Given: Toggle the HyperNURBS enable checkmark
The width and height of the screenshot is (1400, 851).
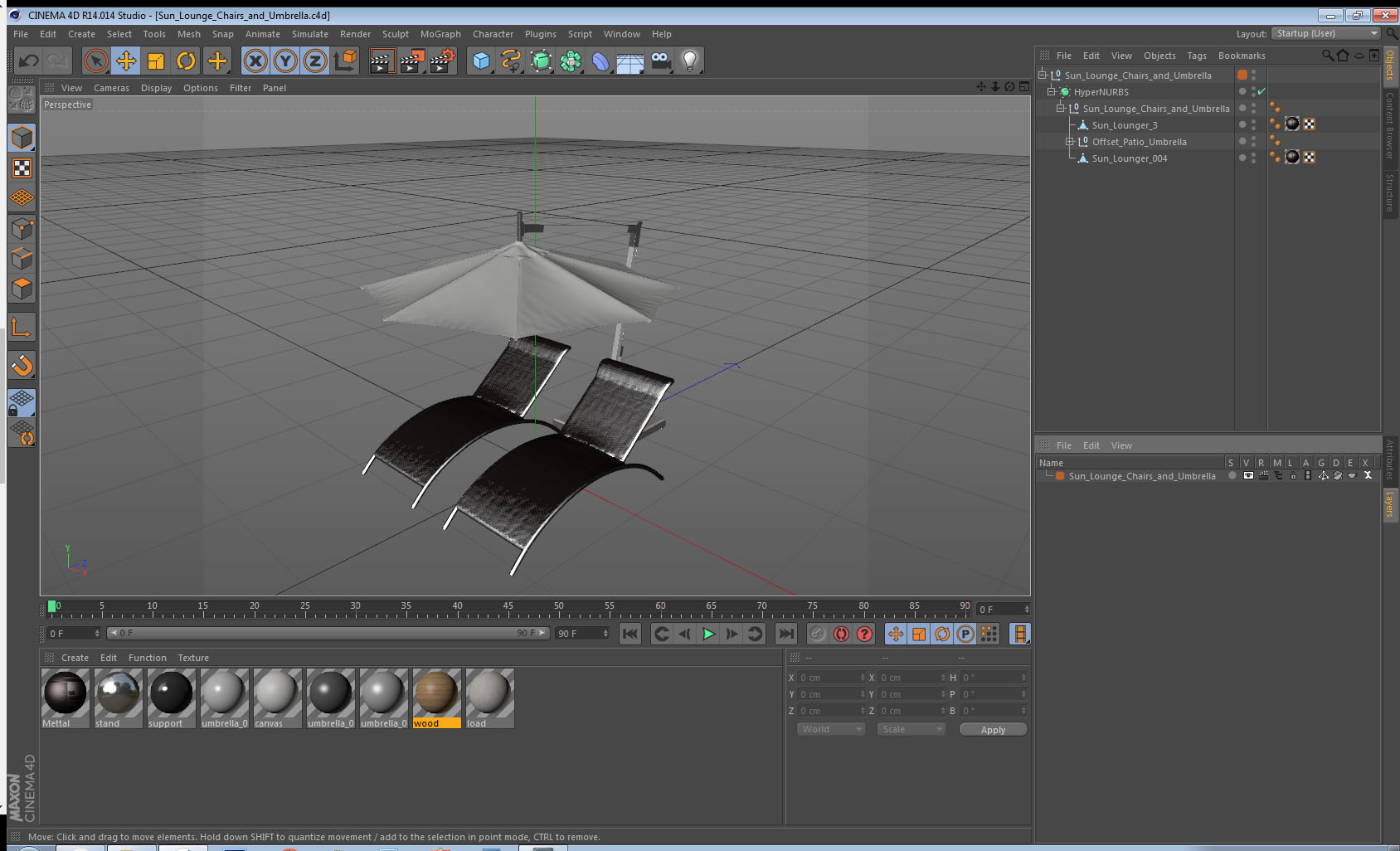Looking at the screenshot, I should 1261,91.
